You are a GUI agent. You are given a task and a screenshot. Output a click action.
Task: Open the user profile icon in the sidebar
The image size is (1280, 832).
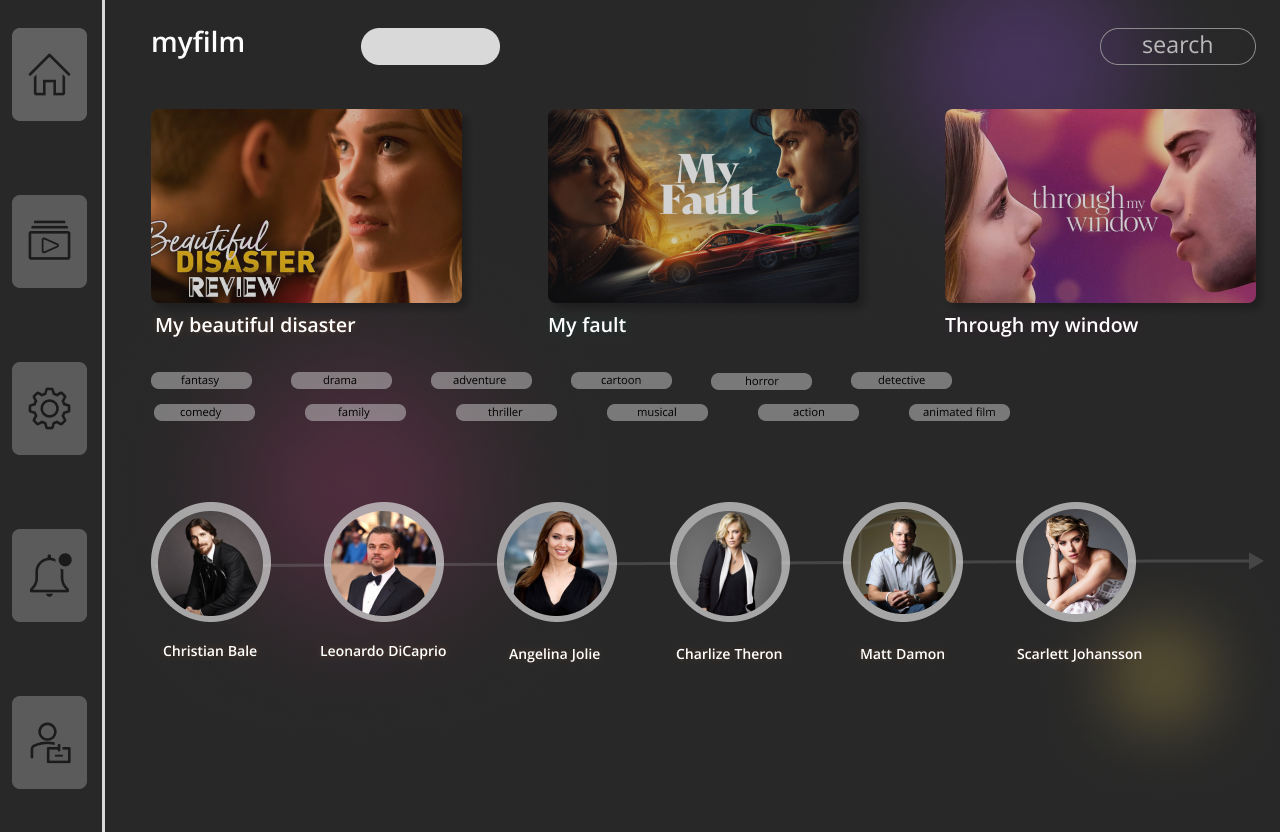(49, 742)
